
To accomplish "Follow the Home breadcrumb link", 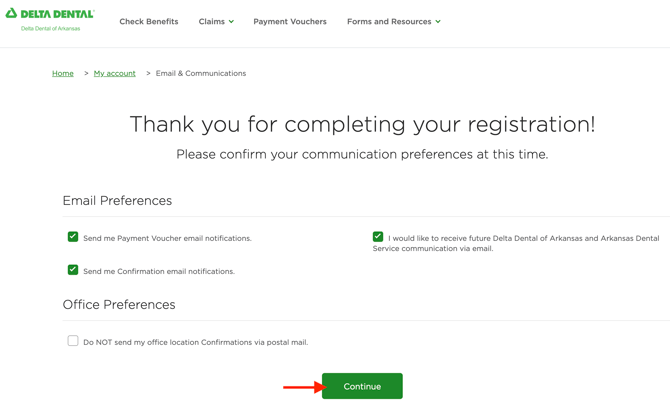I will 63,73.
